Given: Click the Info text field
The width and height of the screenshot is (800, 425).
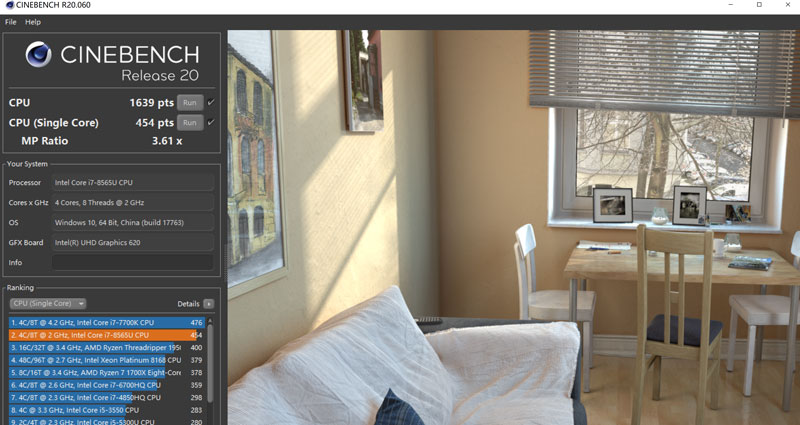Looking at the screenshot, I should [133, 262].
